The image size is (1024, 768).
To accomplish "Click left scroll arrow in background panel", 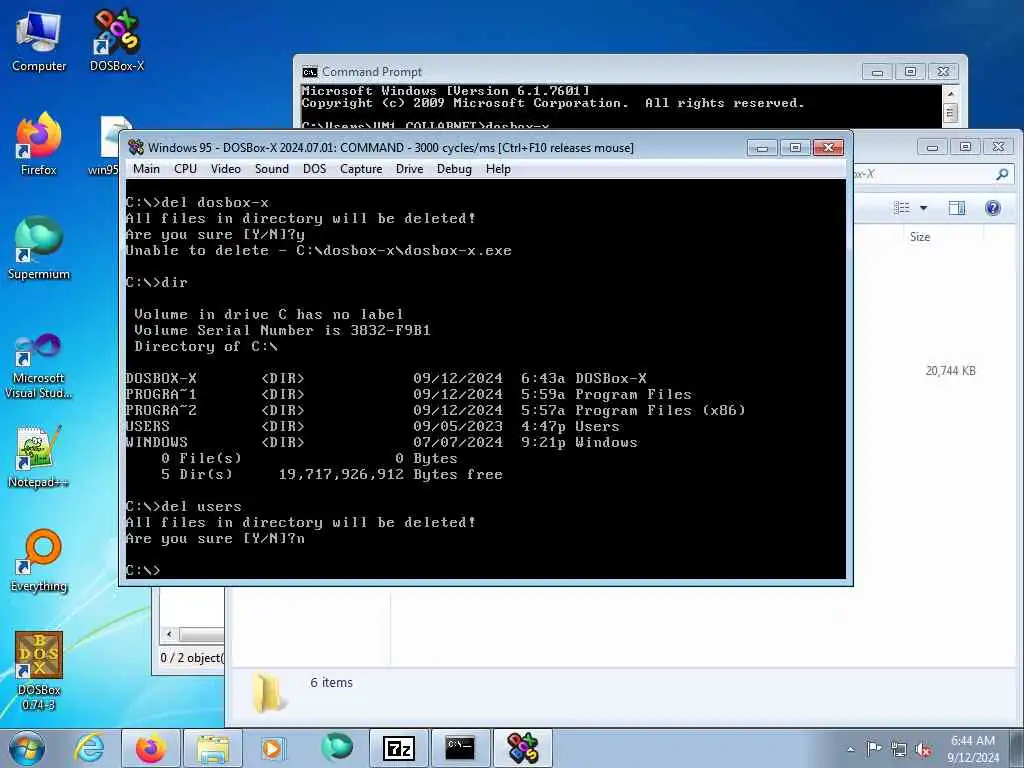I will pos(169,634).
